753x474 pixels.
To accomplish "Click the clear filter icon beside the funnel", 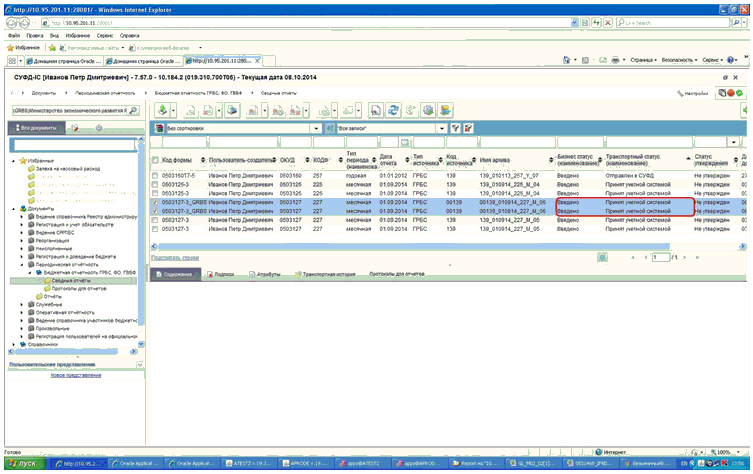I will pos(466,128).
